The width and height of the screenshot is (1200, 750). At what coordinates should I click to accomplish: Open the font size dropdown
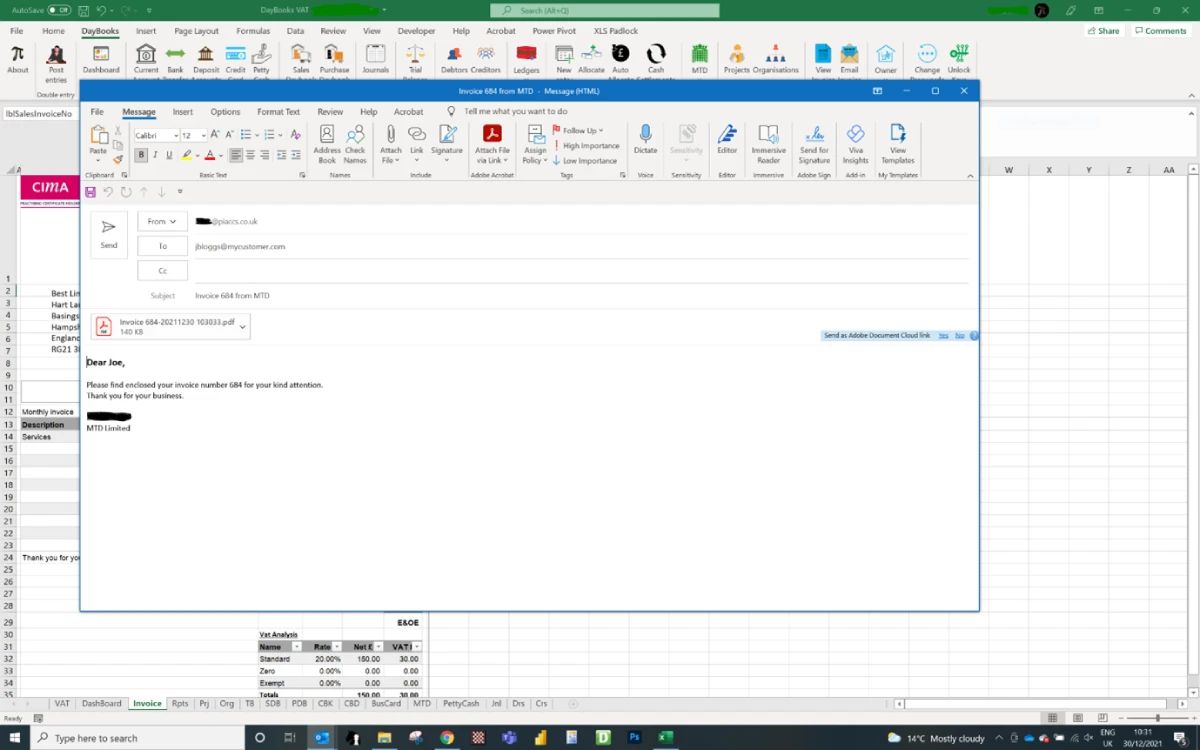(203, 135)
